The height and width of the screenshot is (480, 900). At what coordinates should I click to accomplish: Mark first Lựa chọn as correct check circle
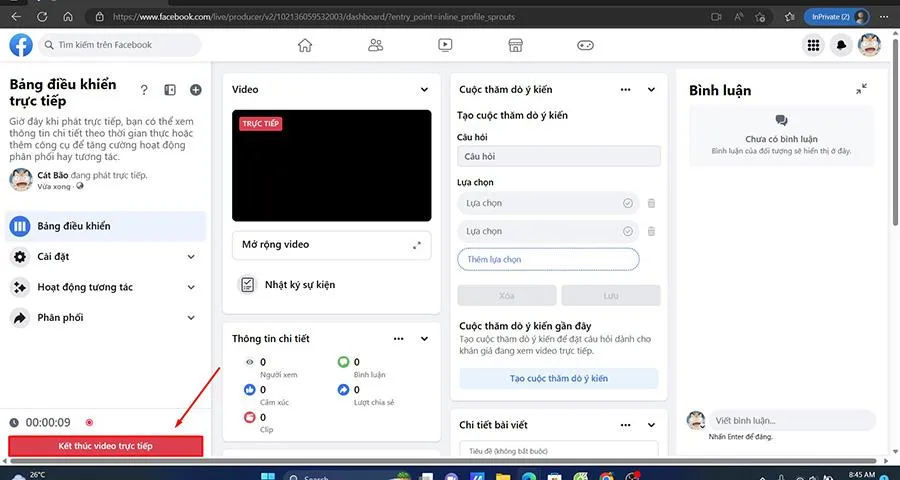point(628,203)
